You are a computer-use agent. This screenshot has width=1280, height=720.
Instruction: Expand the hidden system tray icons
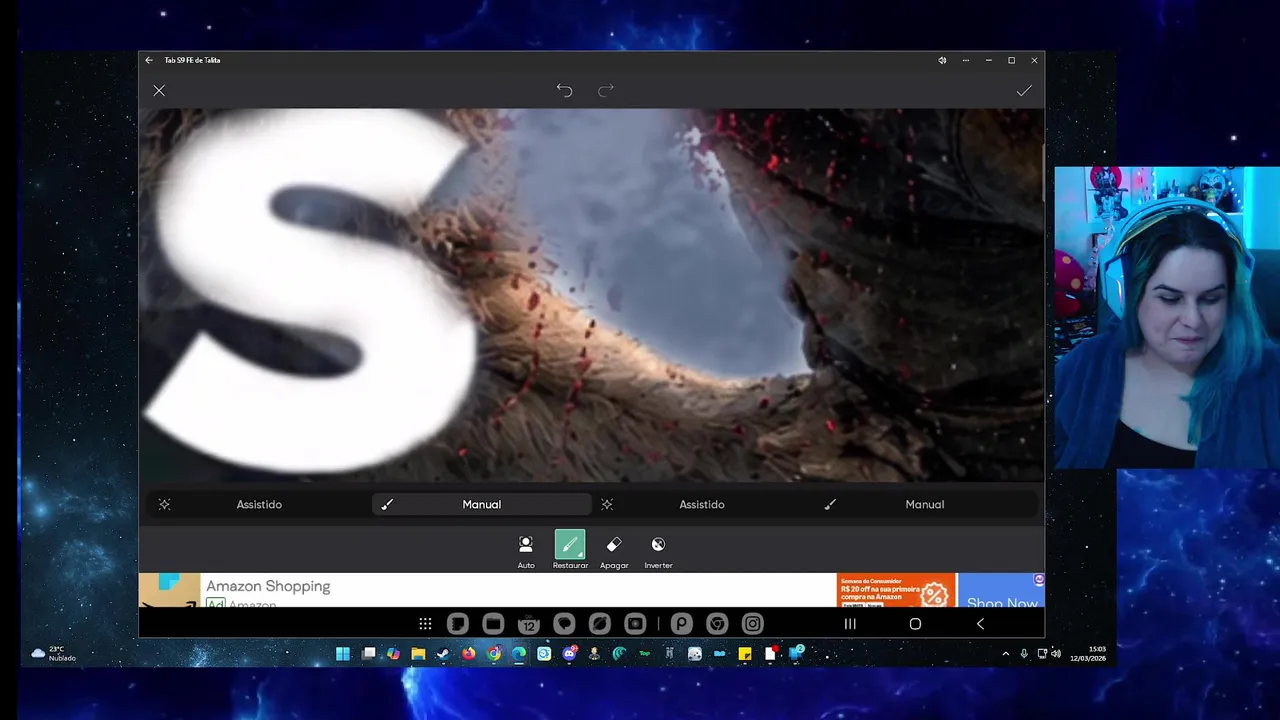(1005, 654)
